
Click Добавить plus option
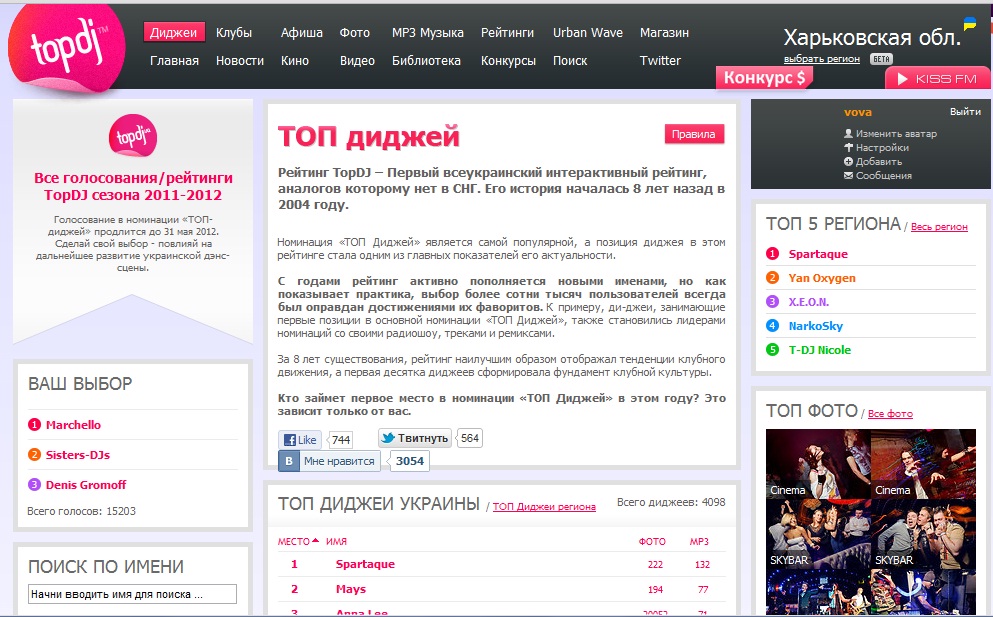tap(873, 162)
